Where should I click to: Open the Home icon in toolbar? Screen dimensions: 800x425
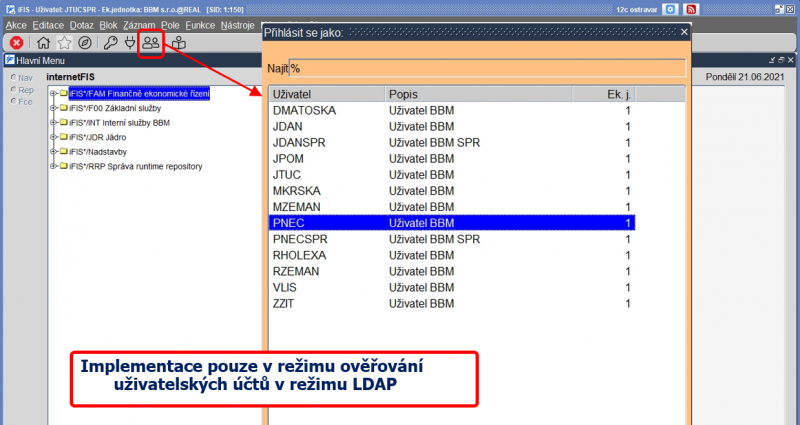coord(44,43)
